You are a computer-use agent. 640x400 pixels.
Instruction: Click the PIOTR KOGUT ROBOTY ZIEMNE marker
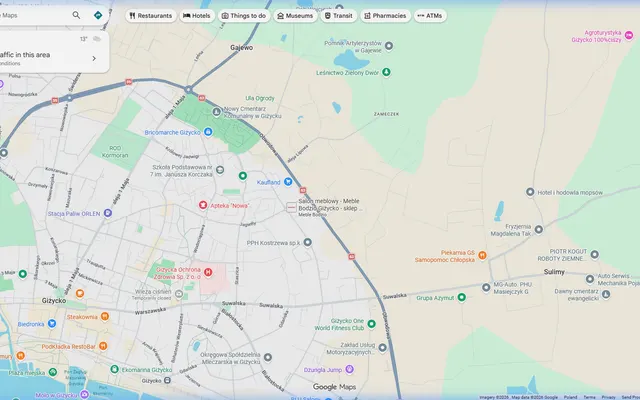click(x=595, y=255)
